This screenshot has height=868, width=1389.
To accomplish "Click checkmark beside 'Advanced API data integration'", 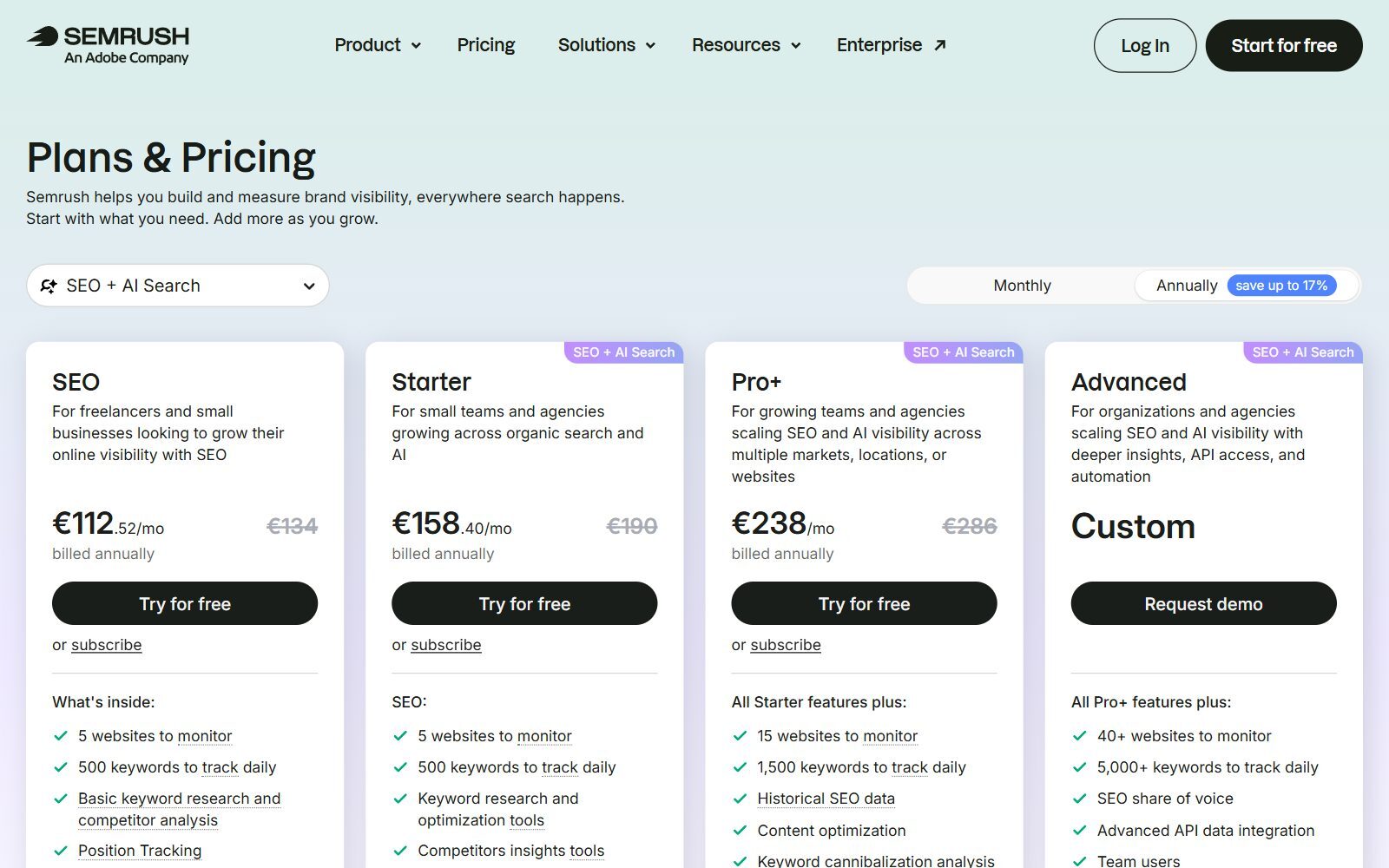I will 1079,831.
